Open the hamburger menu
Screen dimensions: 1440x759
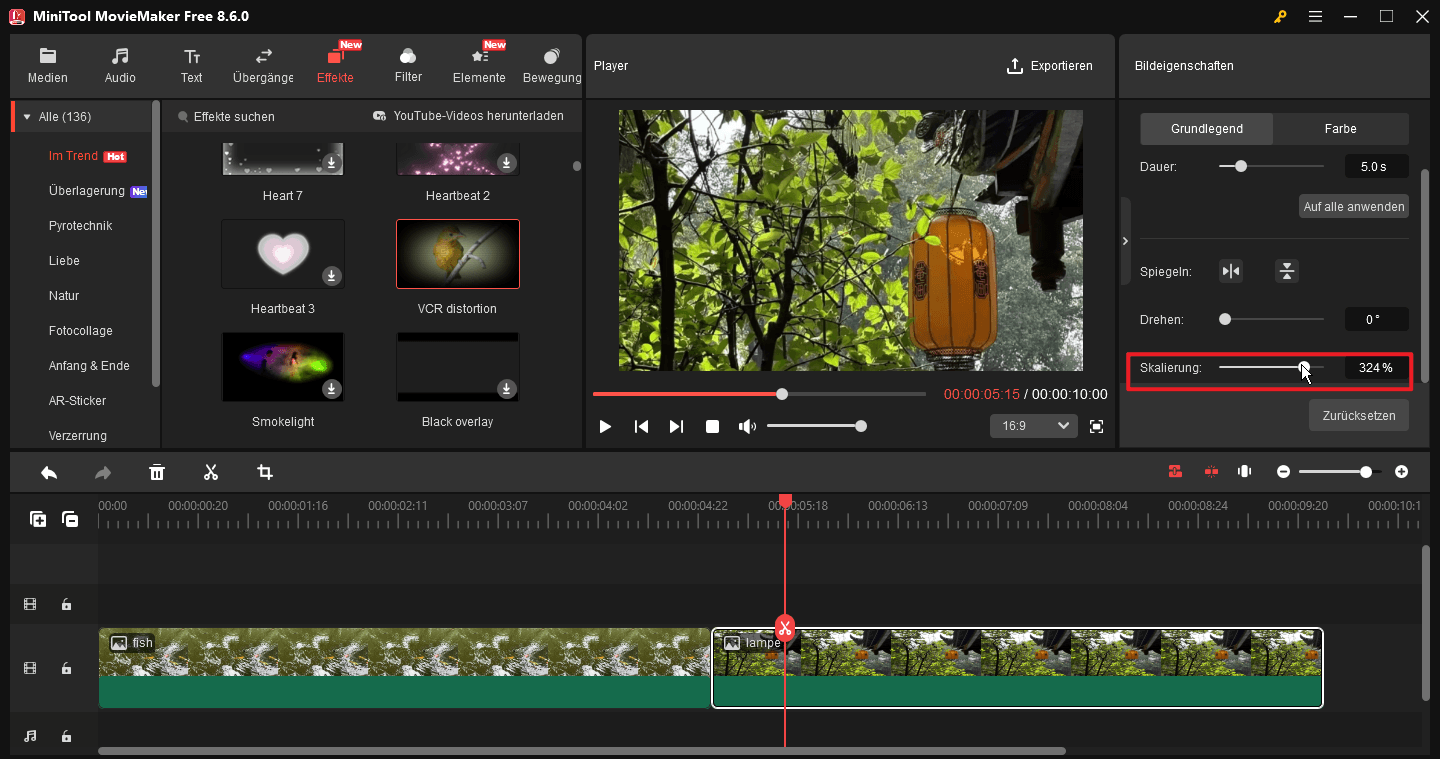click(x=1315, y=16)
